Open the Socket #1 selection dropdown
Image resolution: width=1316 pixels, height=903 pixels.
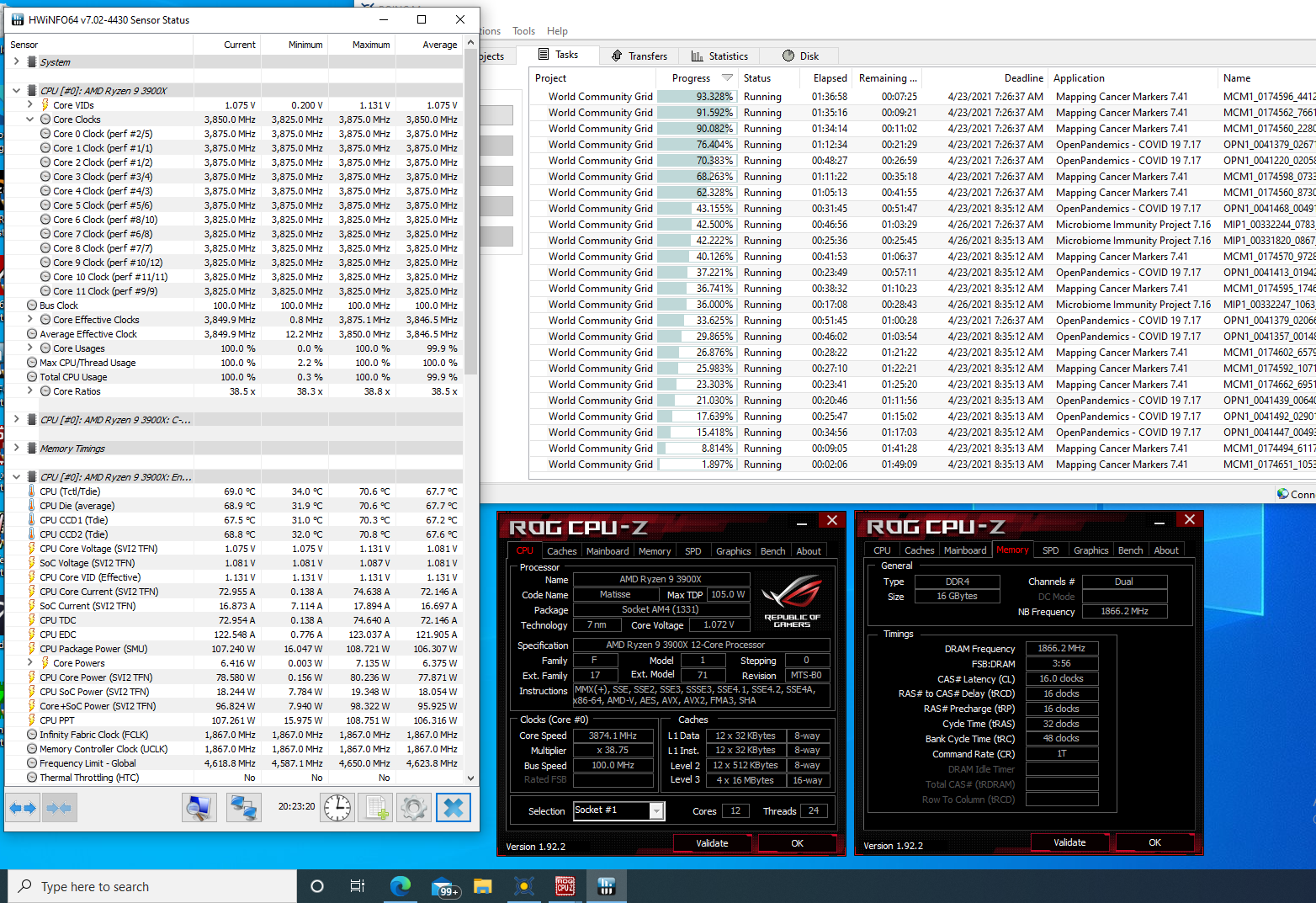(656, 810)
